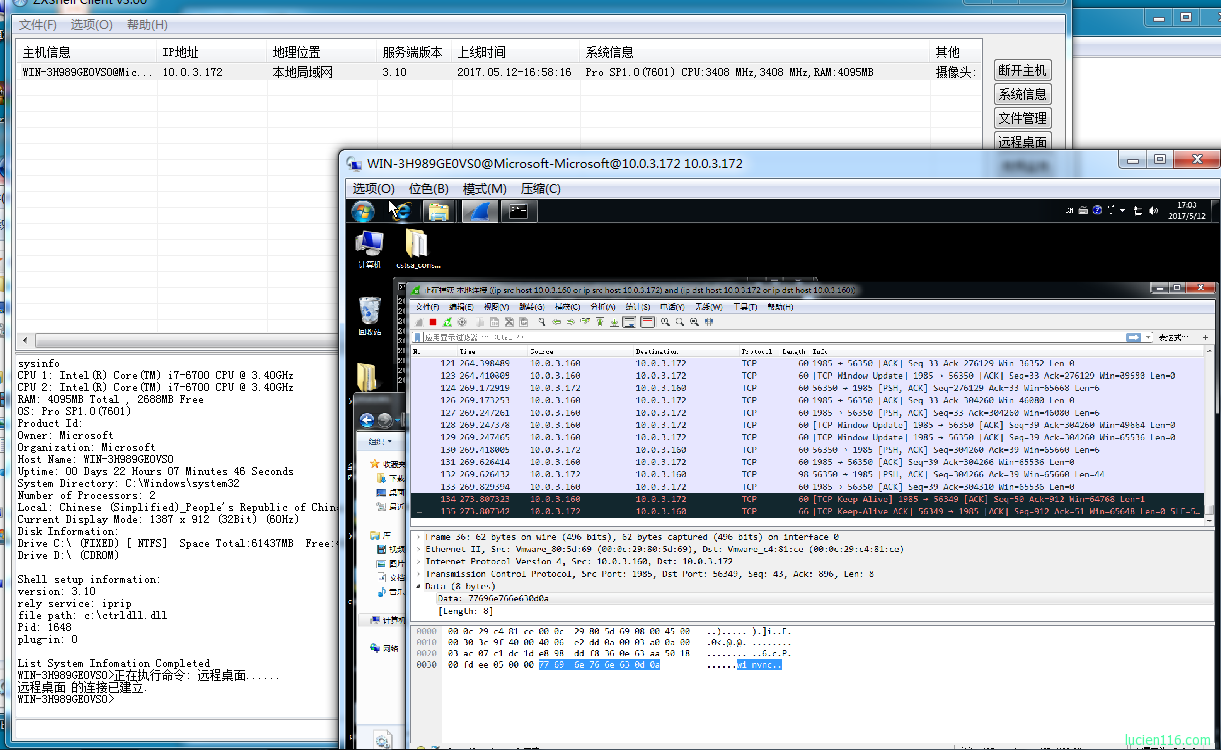Click the Wireshark find packet magnifier icon
Screen dimensions: 1221x750
click(541, 322)
